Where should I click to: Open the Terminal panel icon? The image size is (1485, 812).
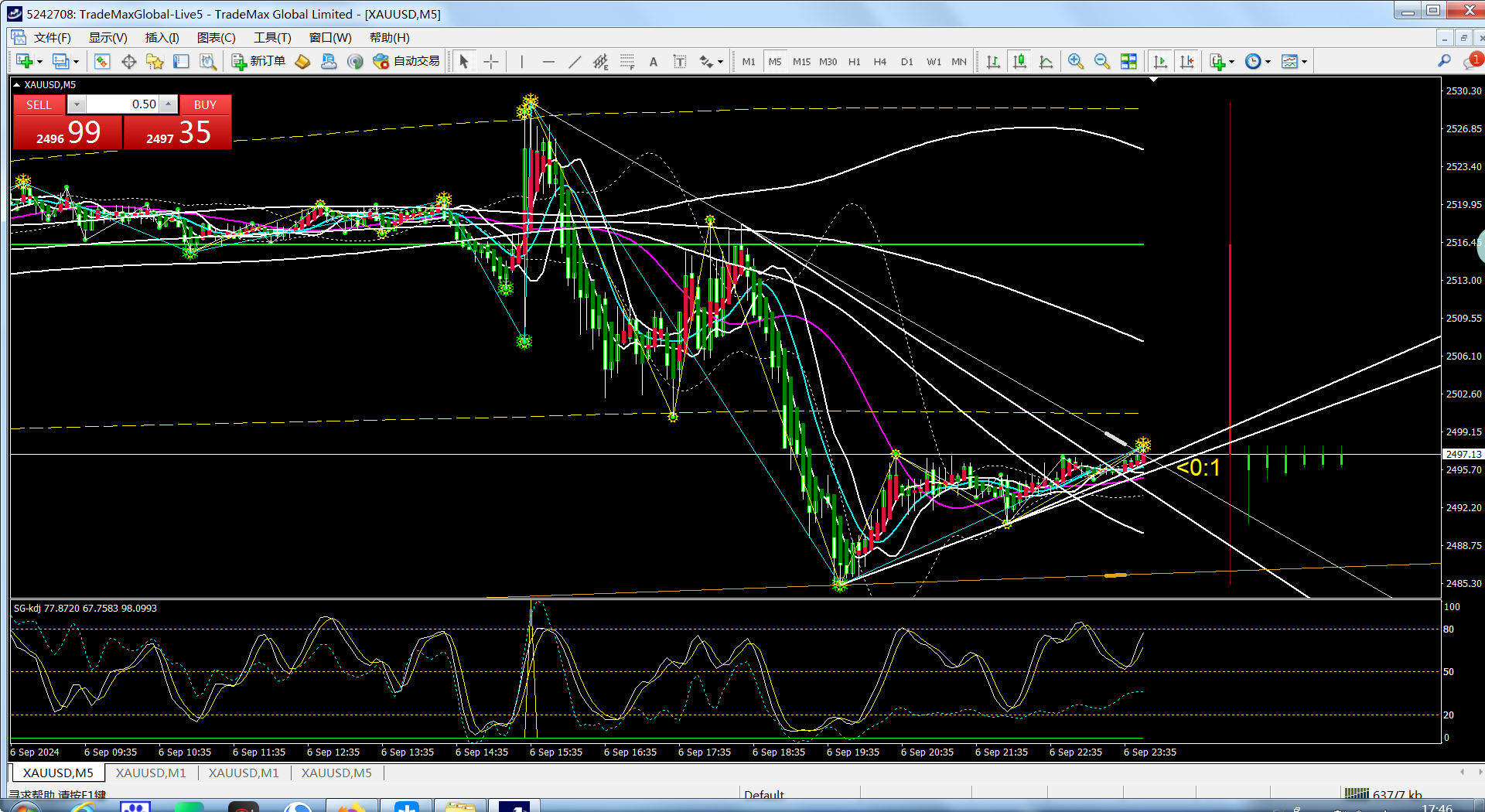pos(181,62)
